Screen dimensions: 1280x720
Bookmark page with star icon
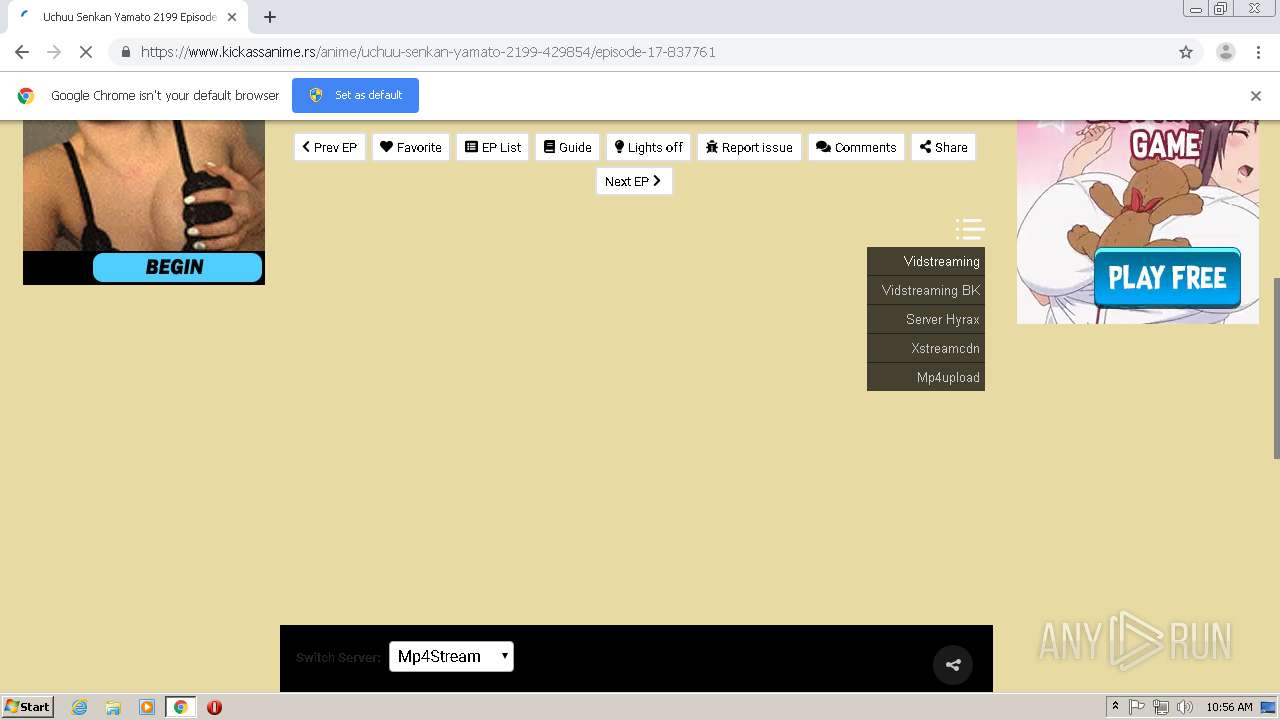(1186, 52)
